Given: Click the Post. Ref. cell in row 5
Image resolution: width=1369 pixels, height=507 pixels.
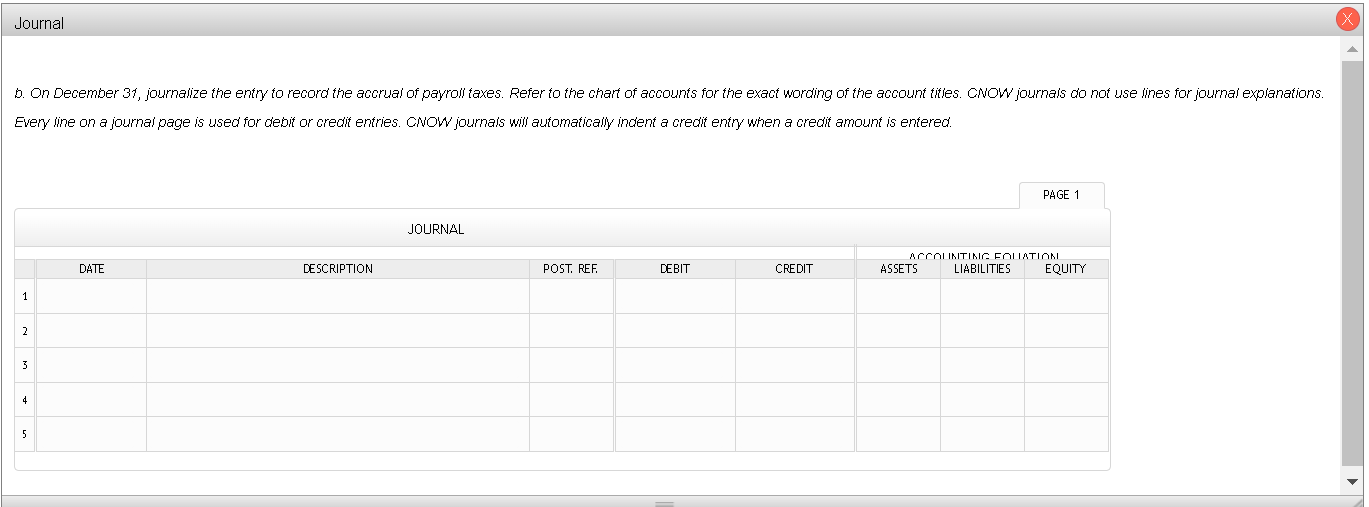Looking at the screenshot, I should pyautogui.click(x=571, y=434).
